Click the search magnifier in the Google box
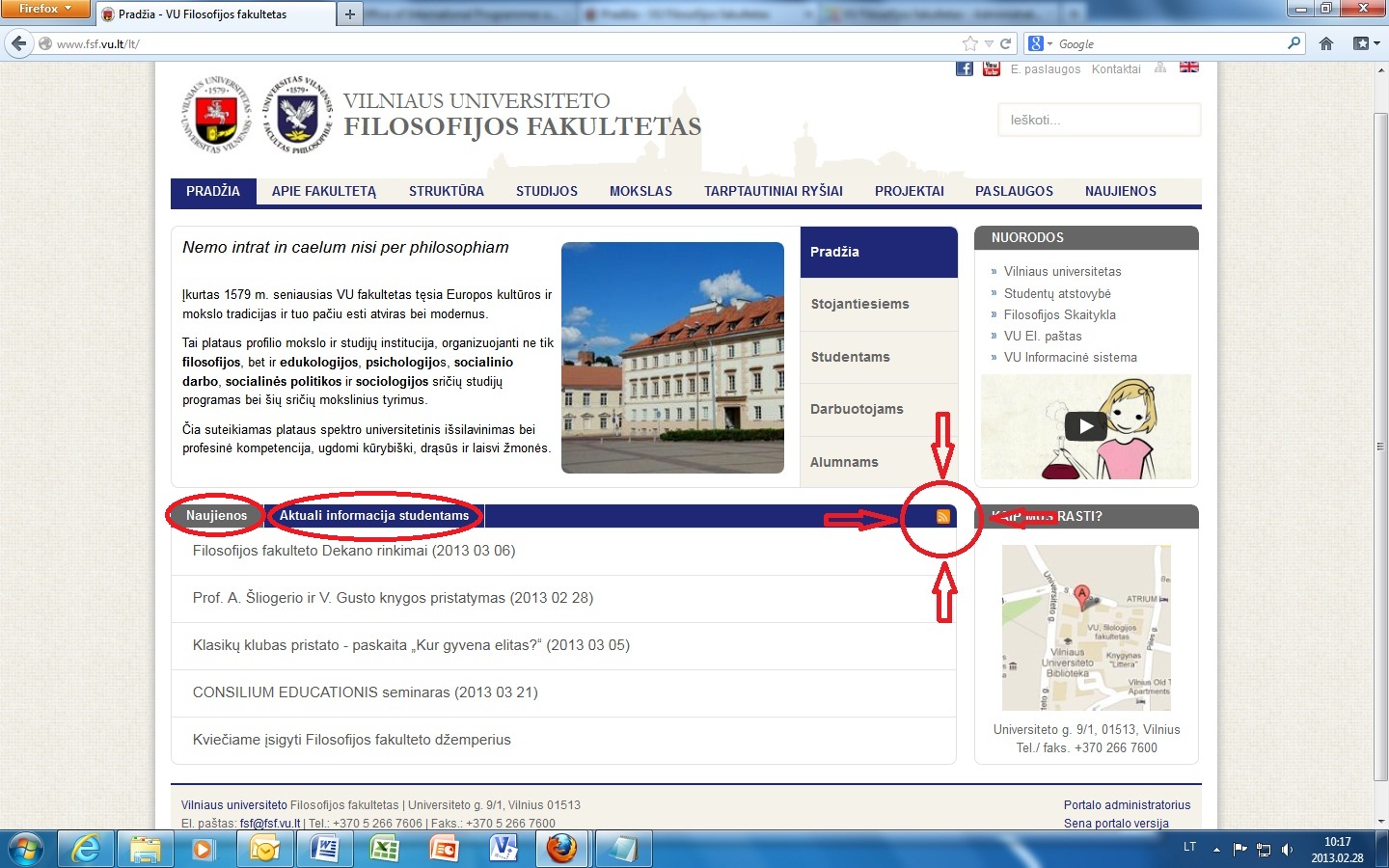The width and height of the screenshot is (1389, 868). tap(1294, 43)
